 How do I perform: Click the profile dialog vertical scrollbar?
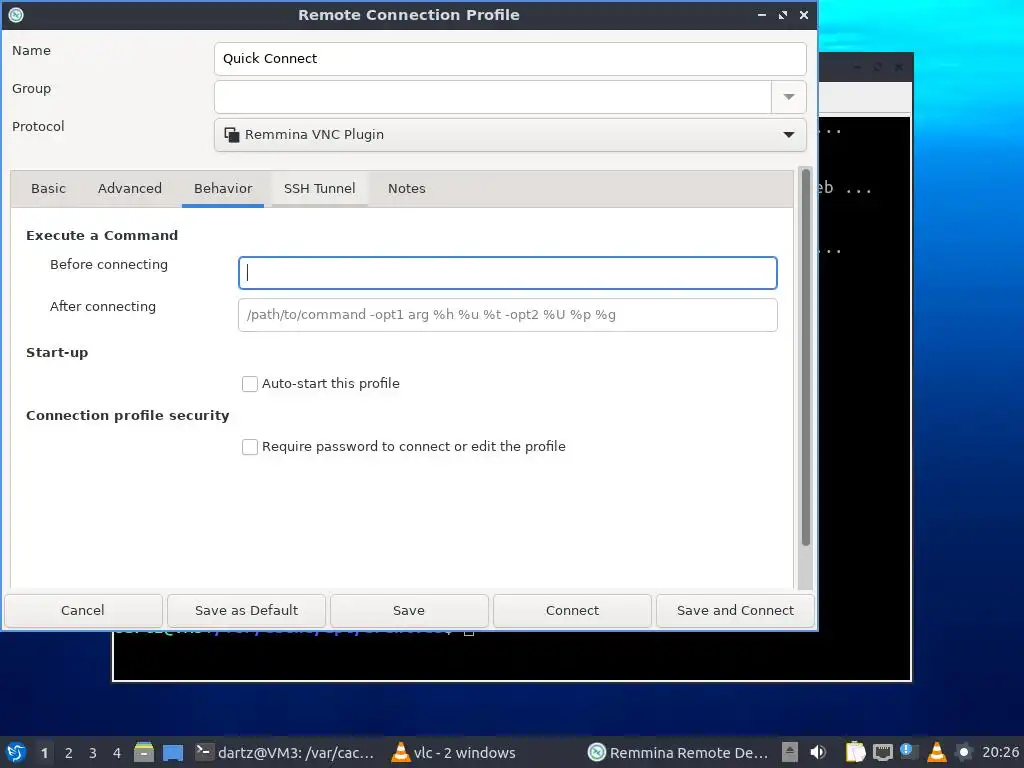pos(806,357)
